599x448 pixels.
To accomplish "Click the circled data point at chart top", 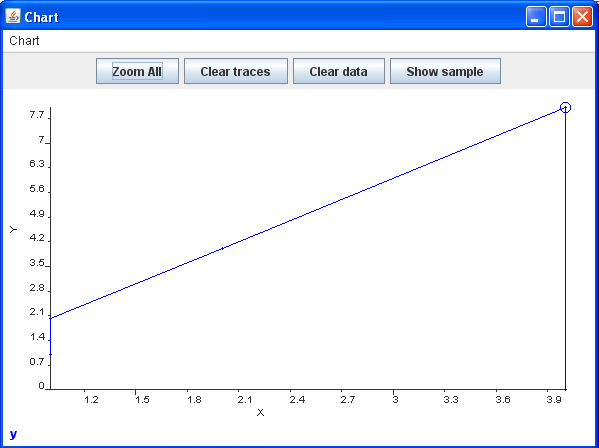I will tap(565, 108).
